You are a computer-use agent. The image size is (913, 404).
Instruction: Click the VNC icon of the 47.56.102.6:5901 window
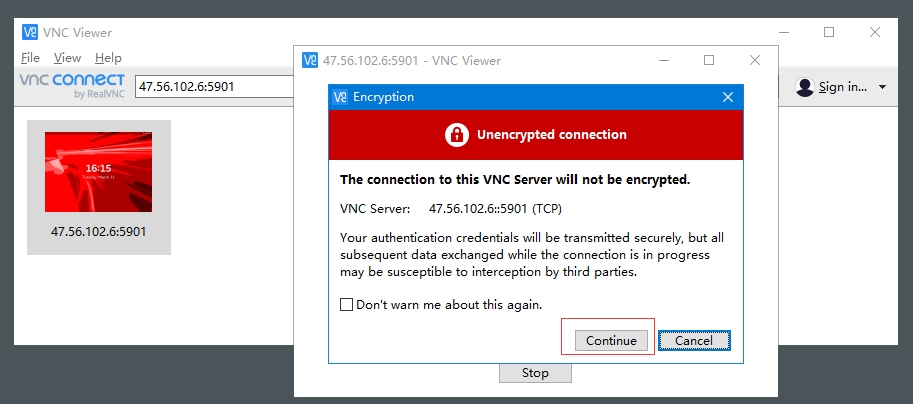pyautogui.click(x=310, y=61)
